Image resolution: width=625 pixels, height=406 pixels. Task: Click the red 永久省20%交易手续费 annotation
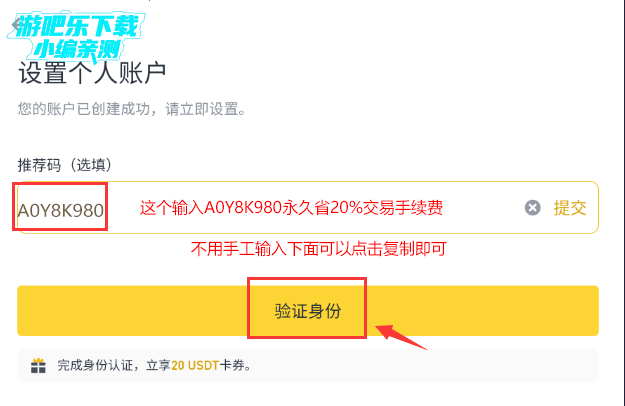pos(363,208)
